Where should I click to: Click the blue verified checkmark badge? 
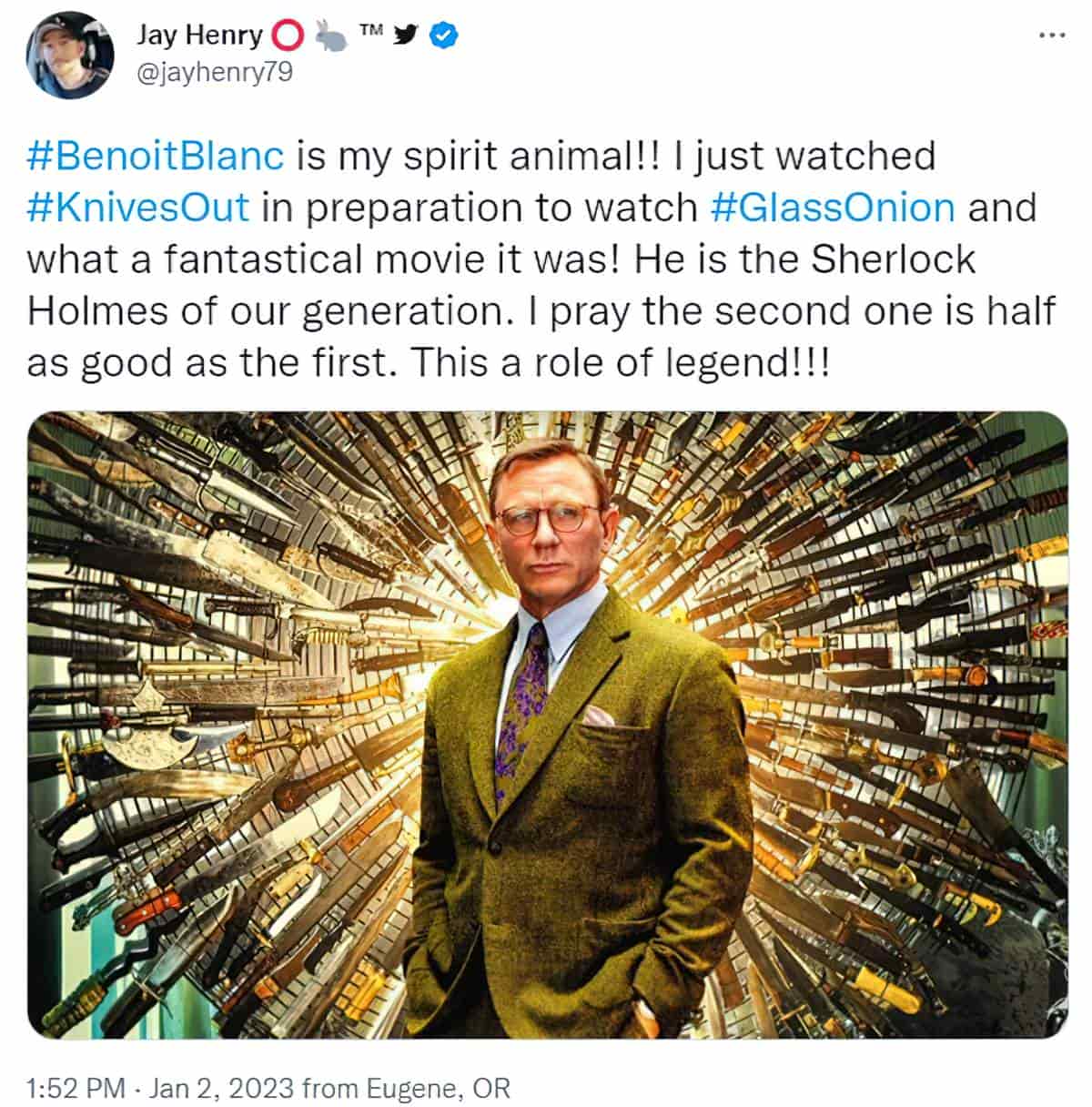(x=443, y=36)
